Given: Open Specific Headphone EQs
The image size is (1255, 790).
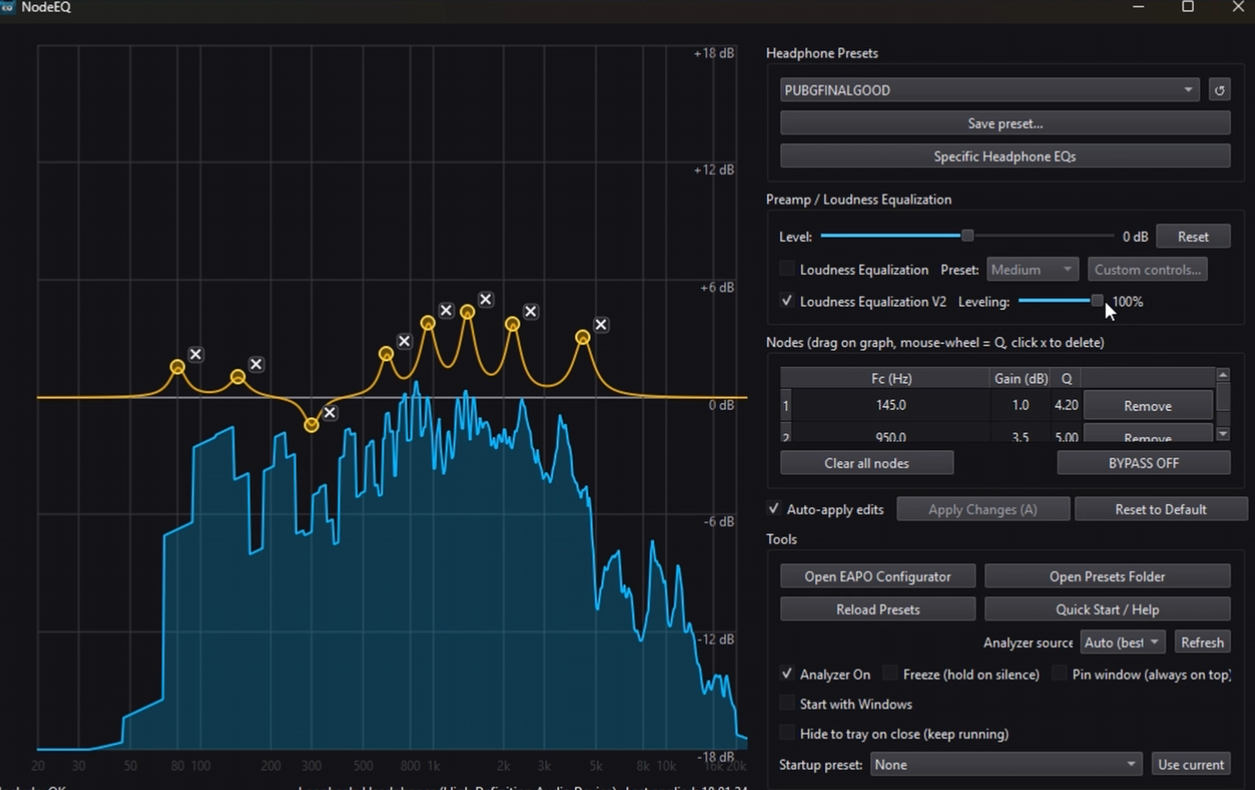Looking at the screenshot, I should (x=1005, y=156).
